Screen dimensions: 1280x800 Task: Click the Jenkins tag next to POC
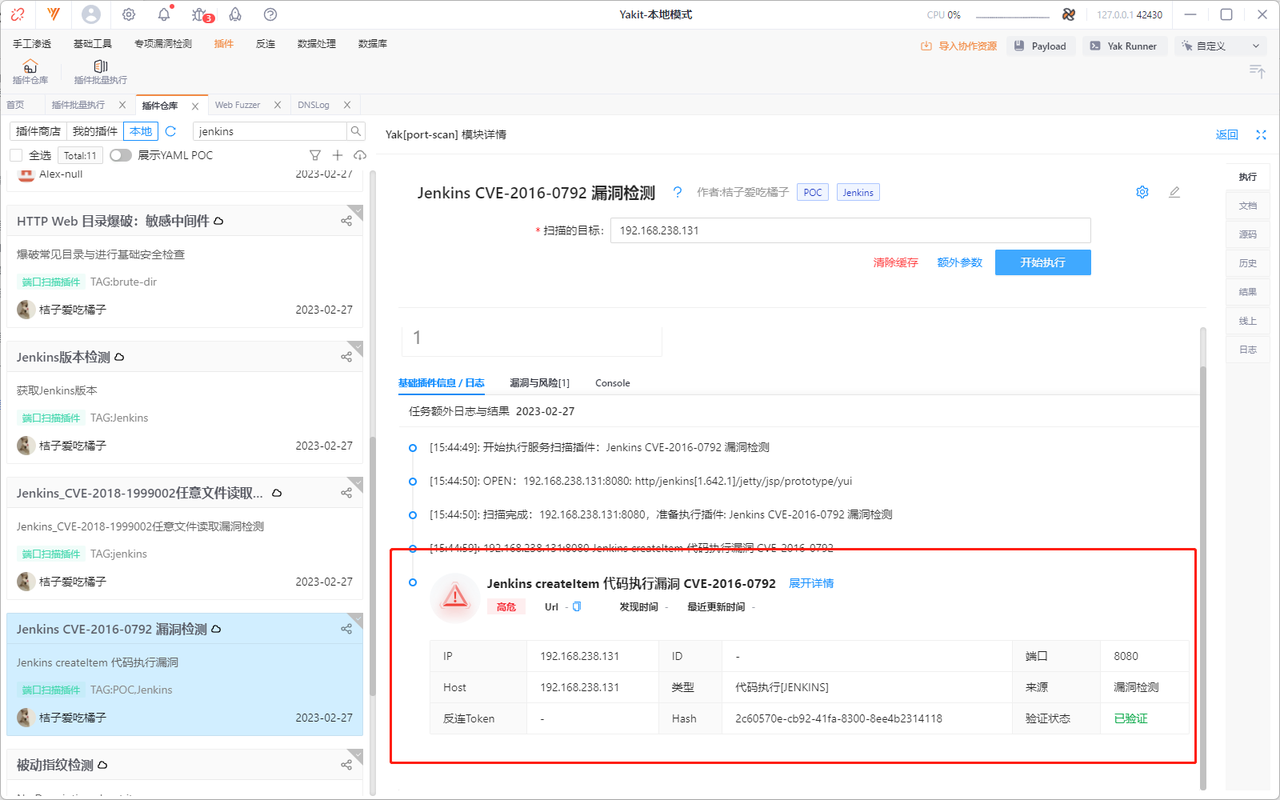858,192
